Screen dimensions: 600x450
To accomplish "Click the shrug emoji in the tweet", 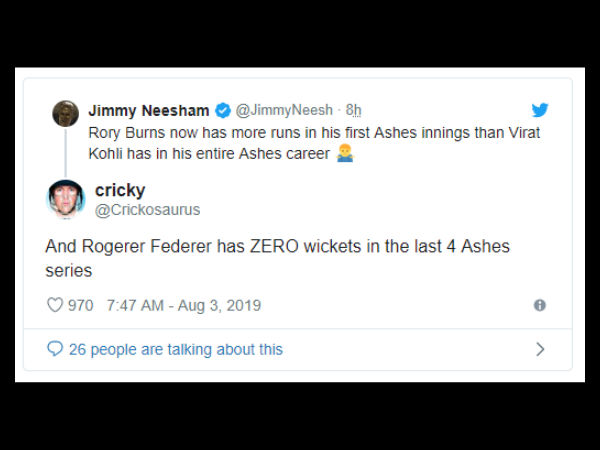I will click(x=345, y=155).
